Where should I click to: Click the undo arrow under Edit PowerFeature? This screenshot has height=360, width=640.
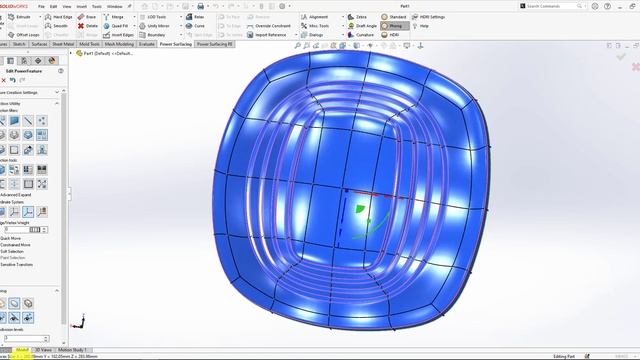click(13, 80)
